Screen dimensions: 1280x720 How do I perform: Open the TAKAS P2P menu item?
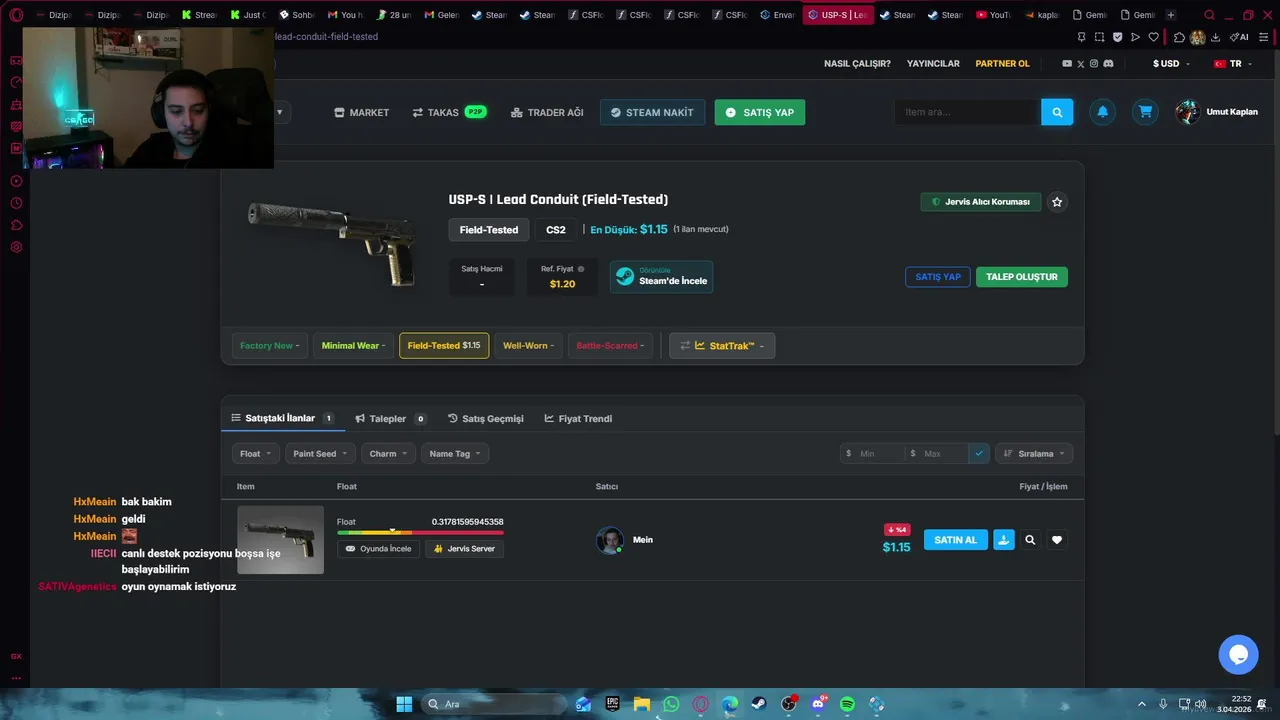click(x=449, y=112)
